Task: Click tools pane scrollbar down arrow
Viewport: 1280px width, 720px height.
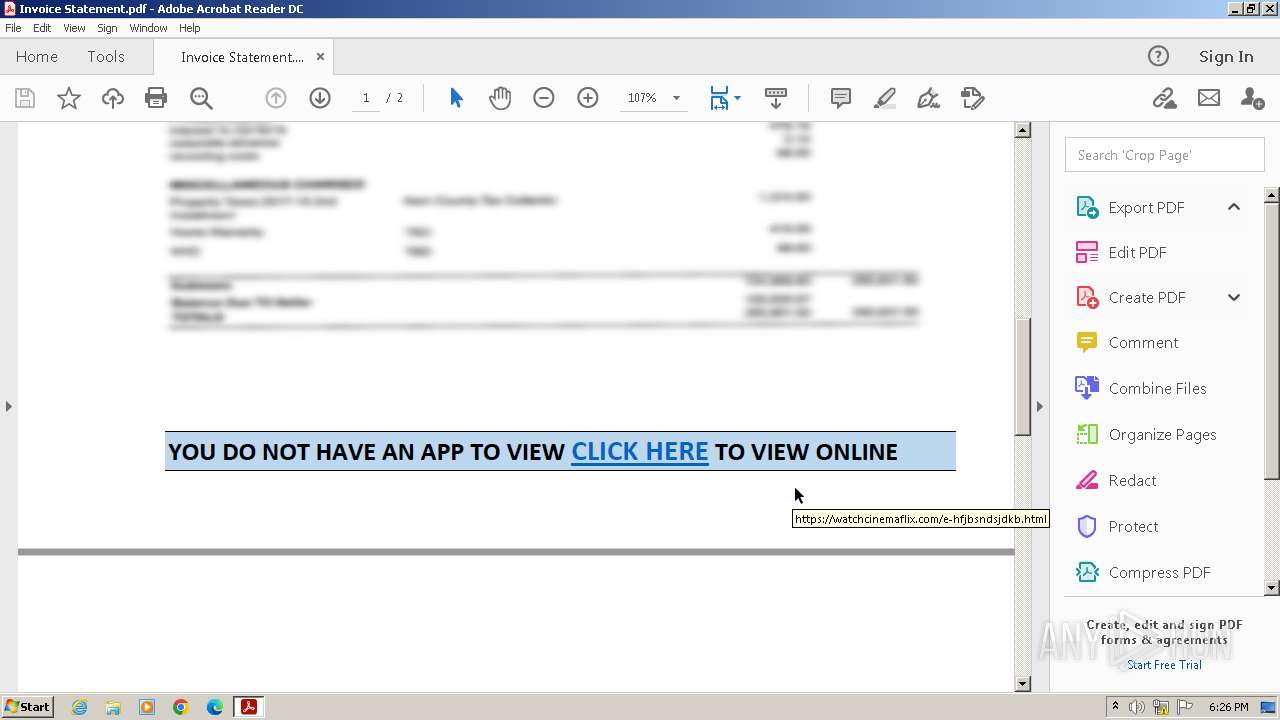Action: 1272,588
